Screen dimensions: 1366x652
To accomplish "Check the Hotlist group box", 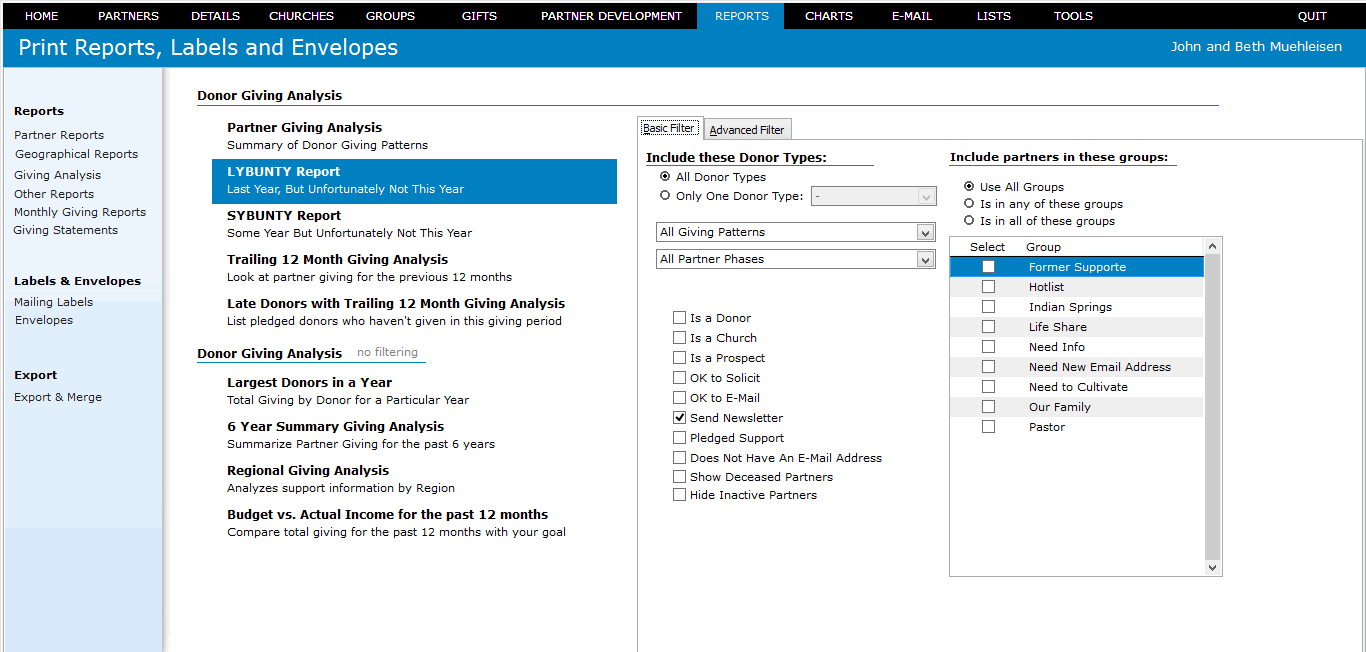I will tap(988, 287).
